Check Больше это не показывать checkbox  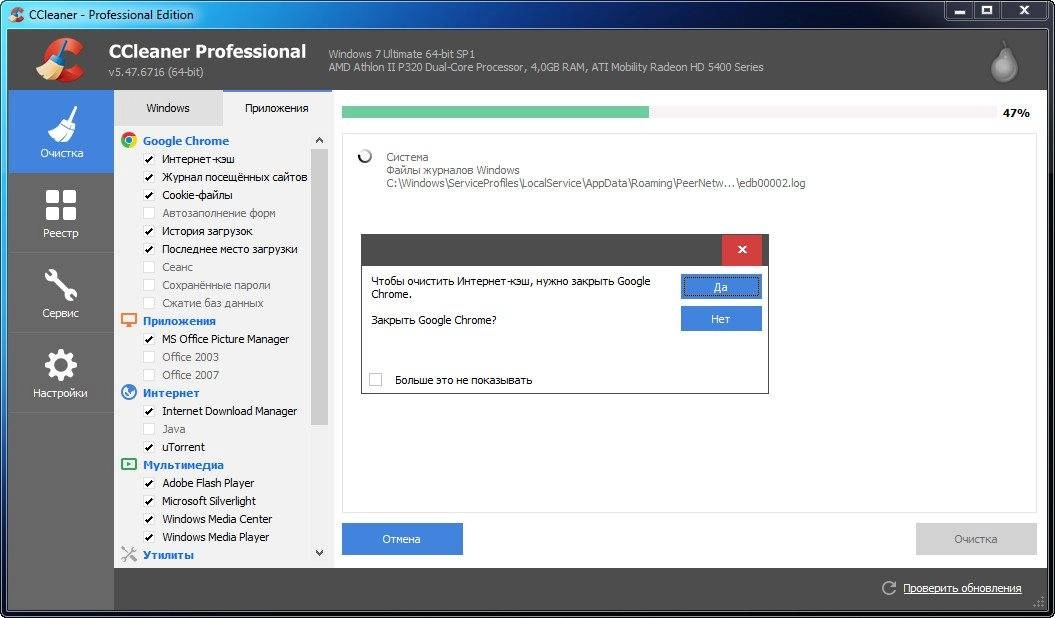point(375,380)
